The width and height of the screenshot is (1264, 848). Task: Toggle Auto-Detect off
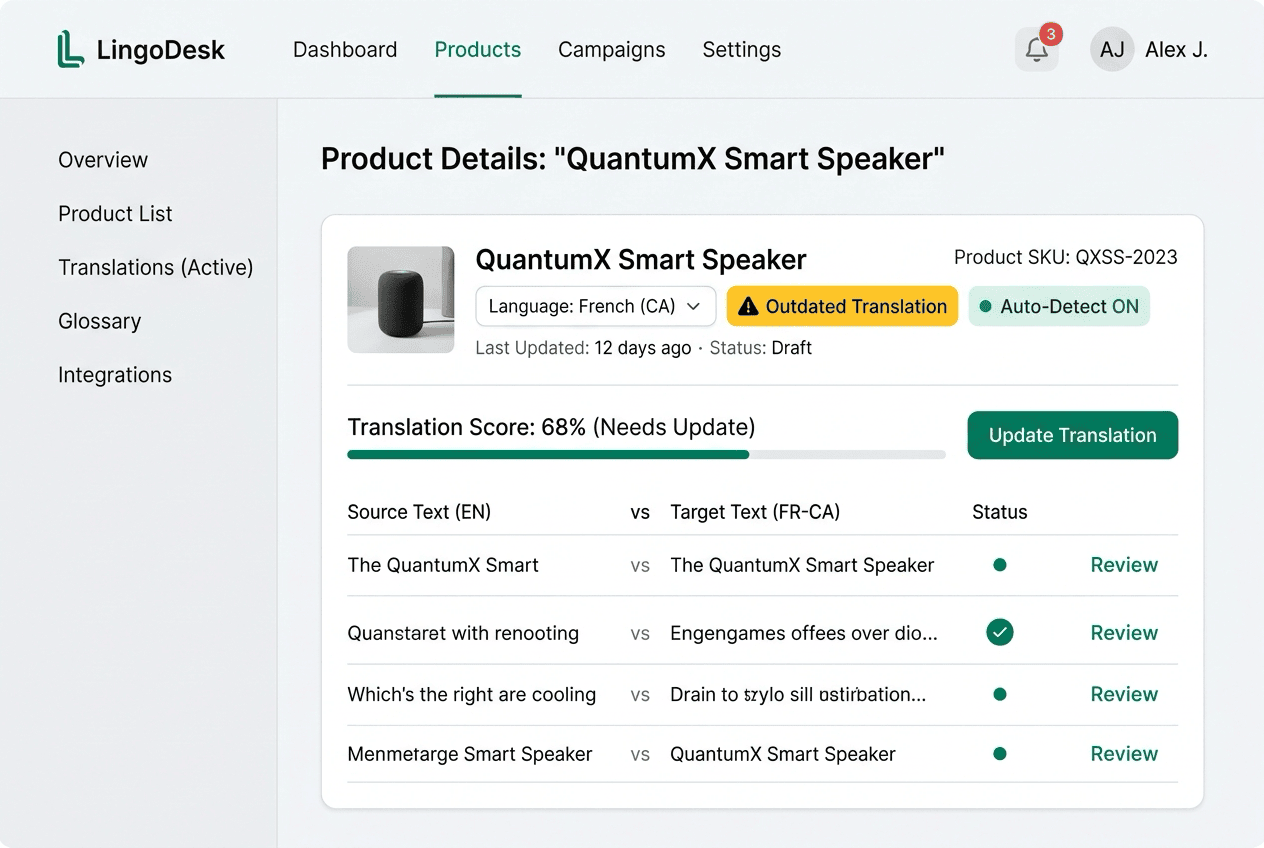[1059, 306]
